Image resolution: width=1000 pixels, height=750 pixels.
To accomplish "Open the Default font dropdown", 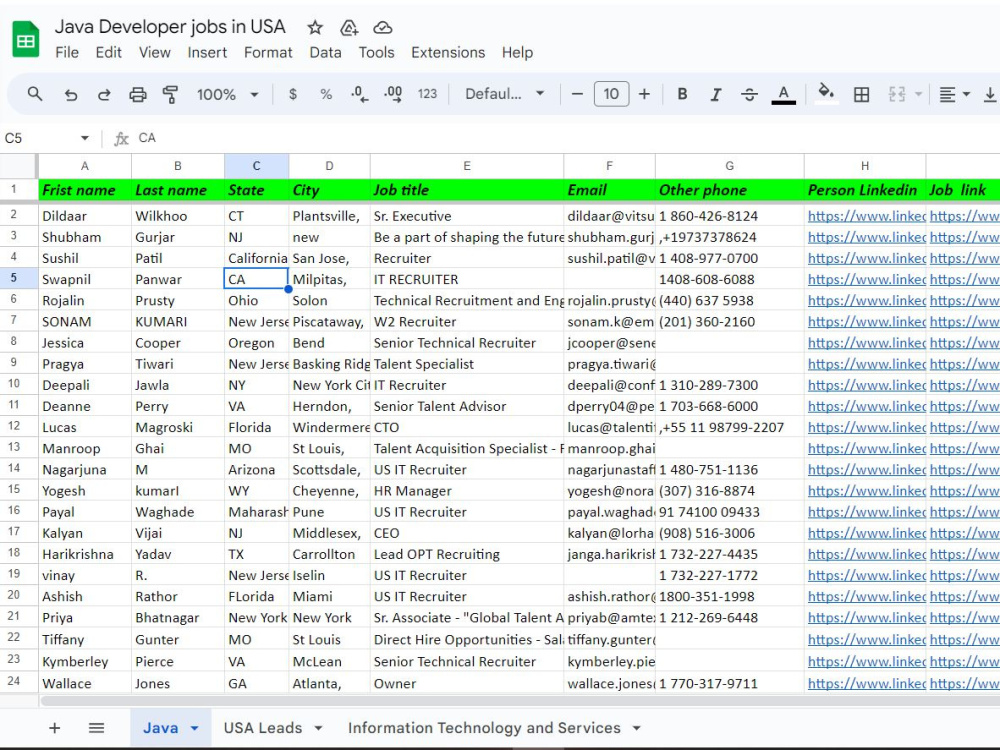I will coord(504,94).
